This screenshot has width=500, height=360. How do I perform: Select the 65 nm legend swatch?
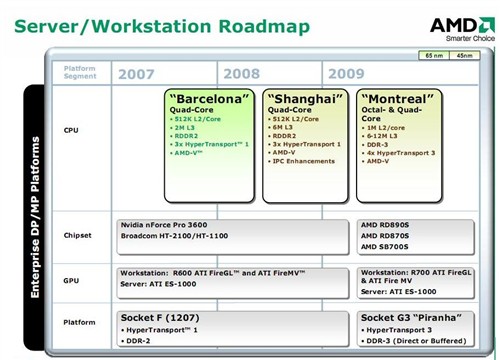434,55
